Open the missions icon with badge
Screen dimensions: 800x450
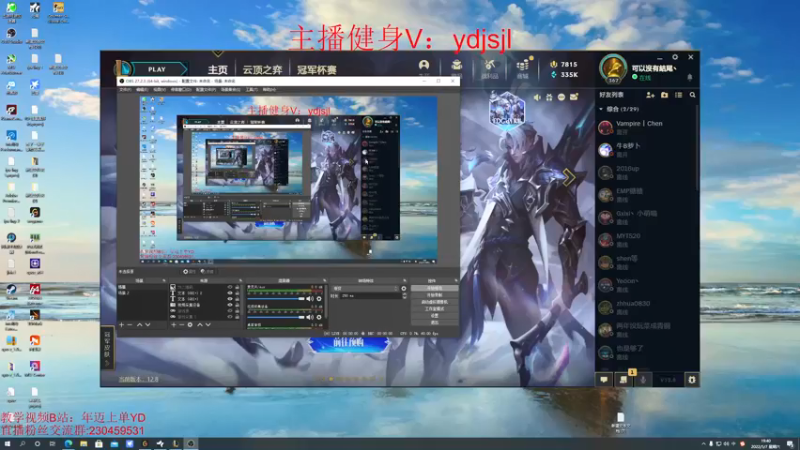coord(623,380)
